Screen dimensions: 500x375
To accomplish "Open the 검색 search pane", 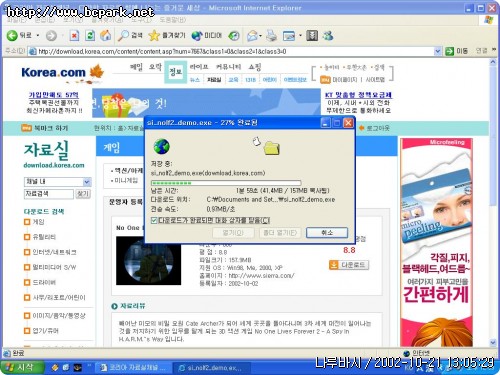I will tap(130, 35).
